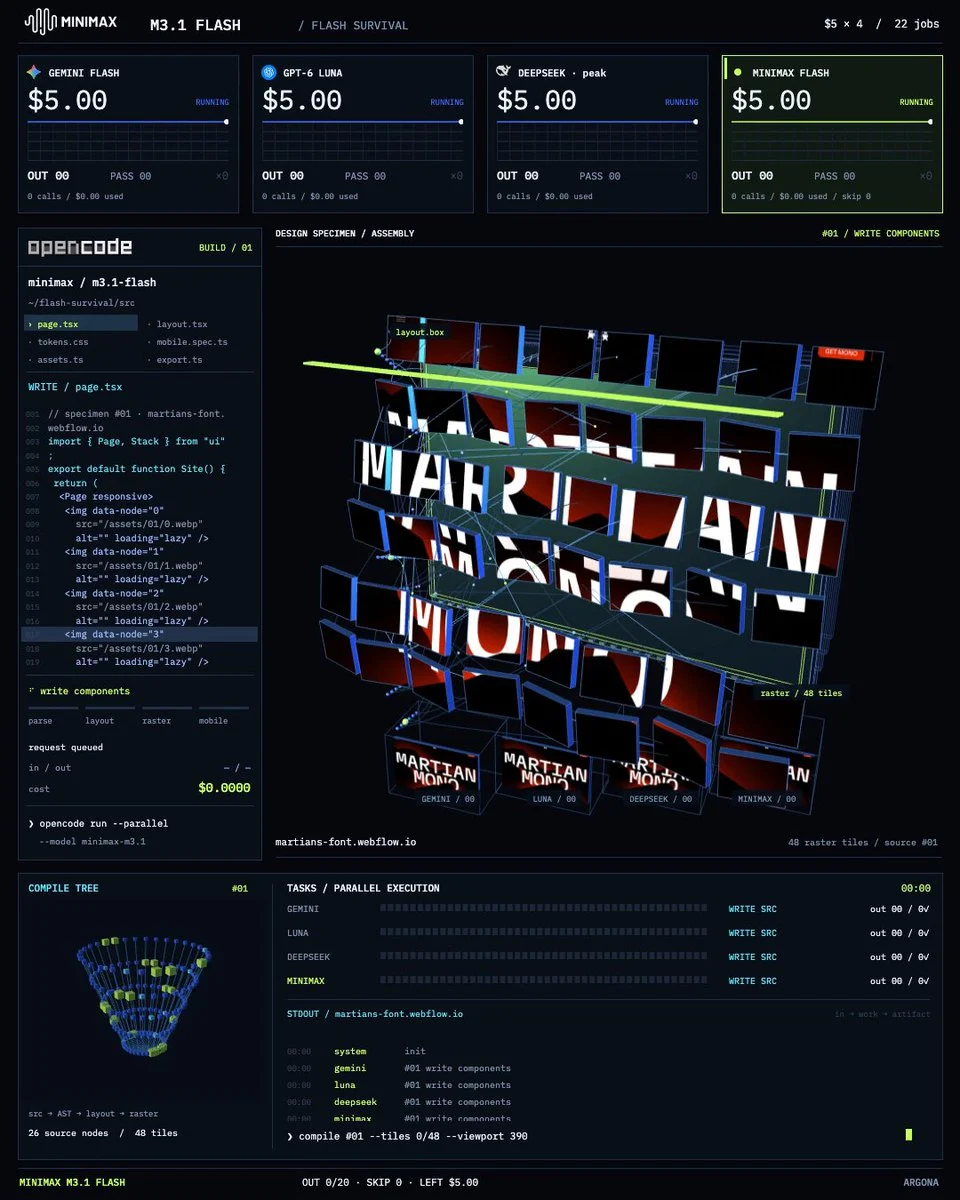This screenshot has height=1200, width=960.
Task: Select the mobile step
Action: (224, 716)
